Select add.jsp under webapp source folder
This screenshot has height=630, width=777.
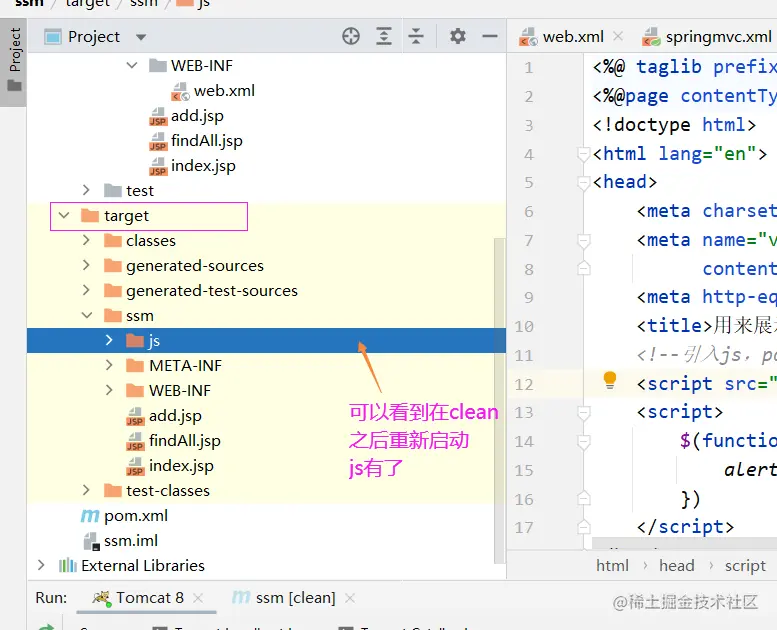[197, 115]
